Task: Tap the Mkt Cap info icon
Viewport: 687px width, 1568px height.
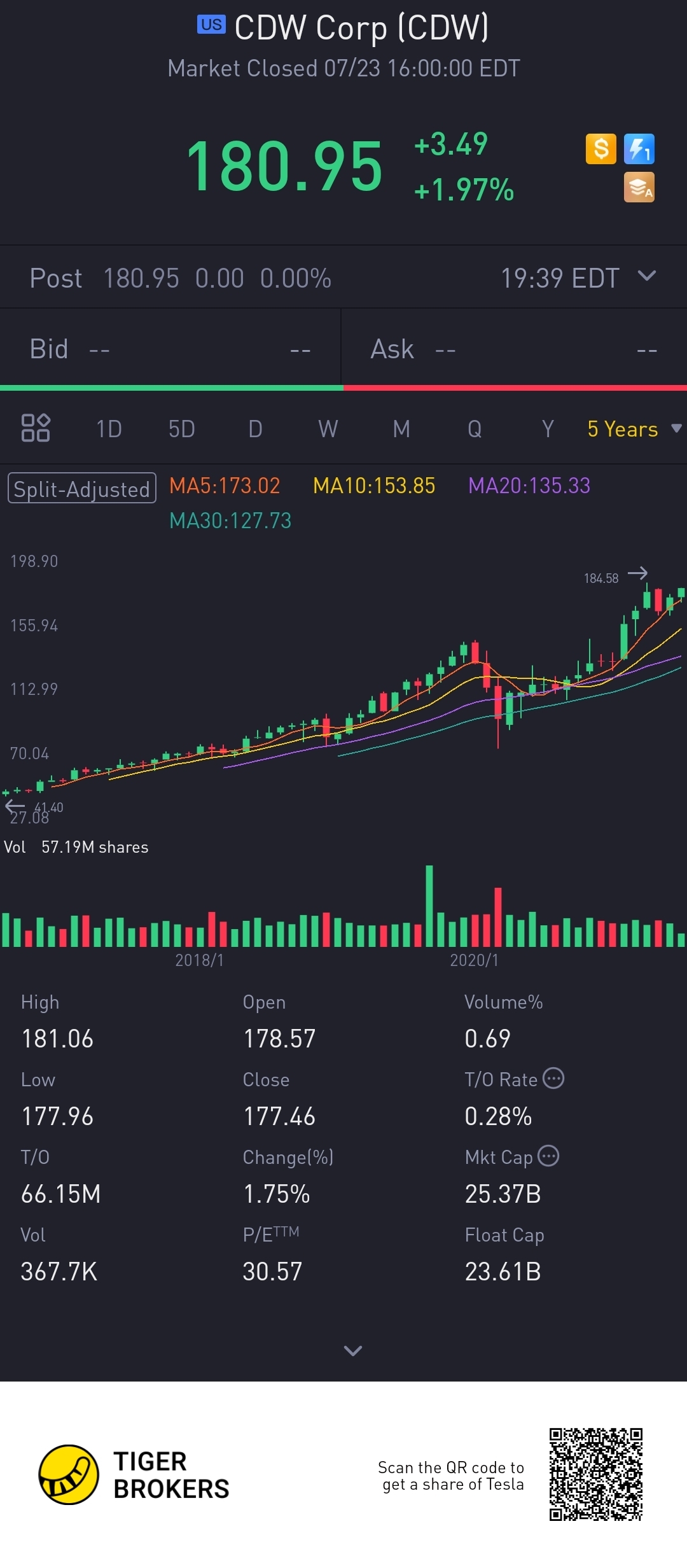Action: pos(548,1156)
